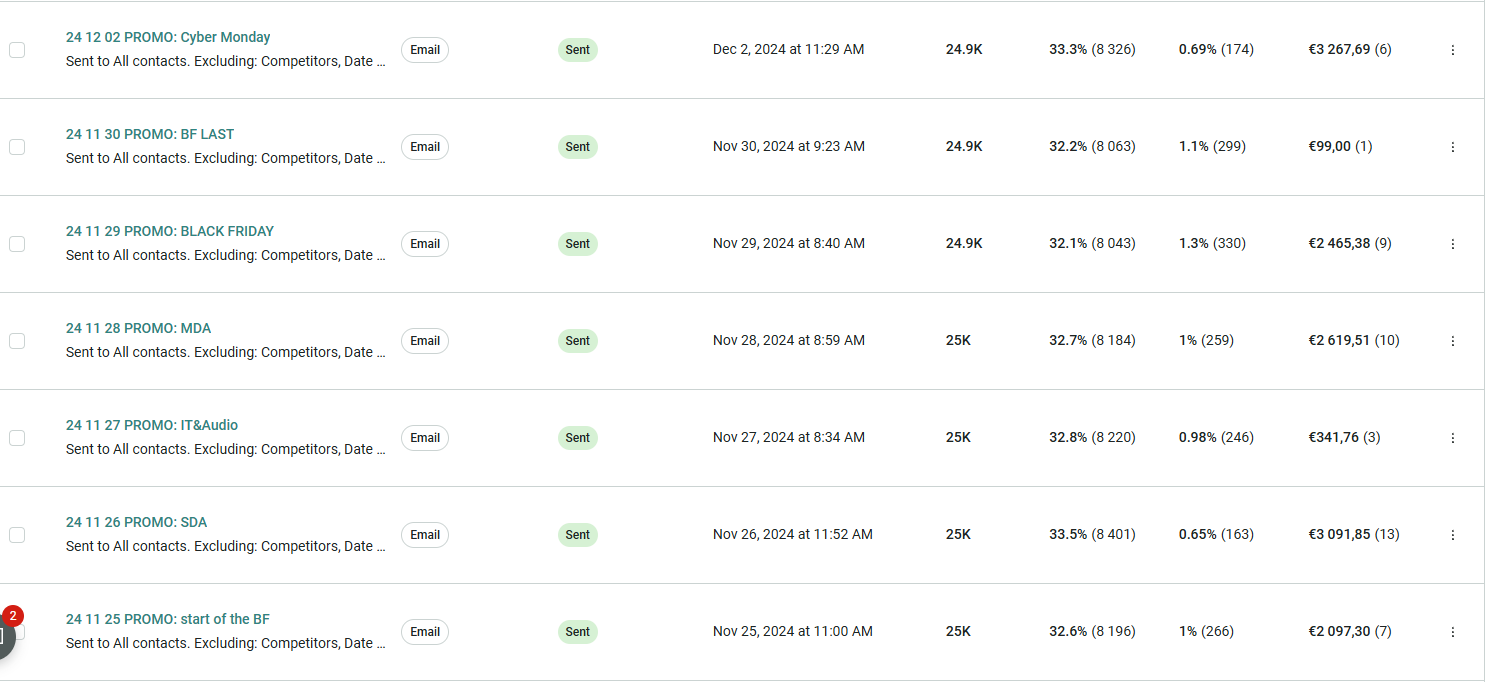Viewport: 1485px width, 682px height.
Task: Open 24 11 25 PROMO: start of the BF
Action: [x=168, y=619]
